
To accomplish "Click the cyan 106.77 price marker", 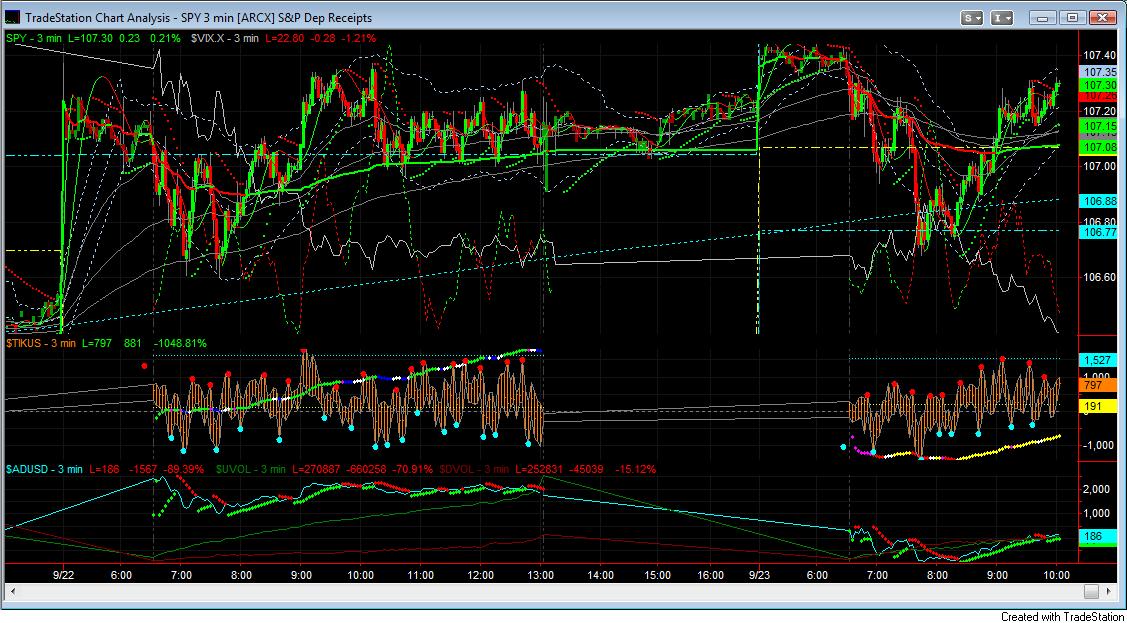I will [x=1099, y=231].
